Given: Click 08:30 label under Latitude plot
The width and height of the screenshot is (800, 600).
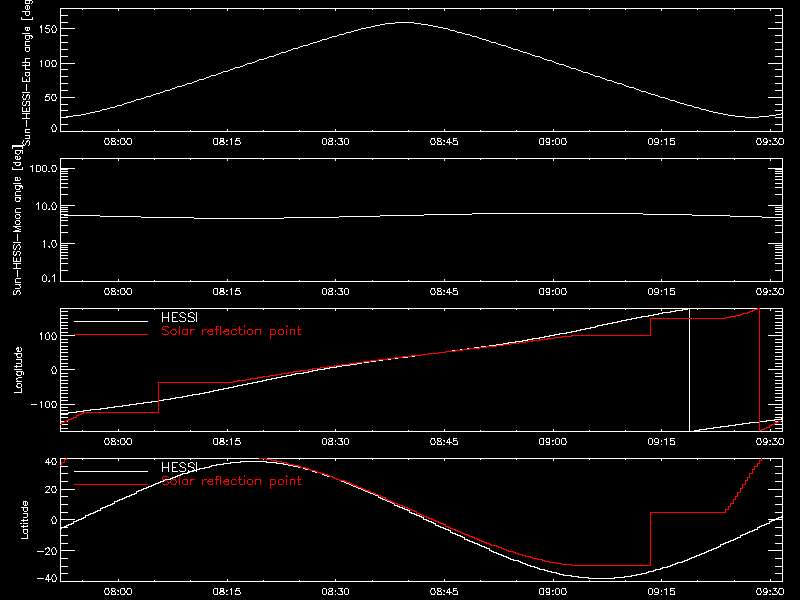Looking at the screenshot, I should pos(335,592).
